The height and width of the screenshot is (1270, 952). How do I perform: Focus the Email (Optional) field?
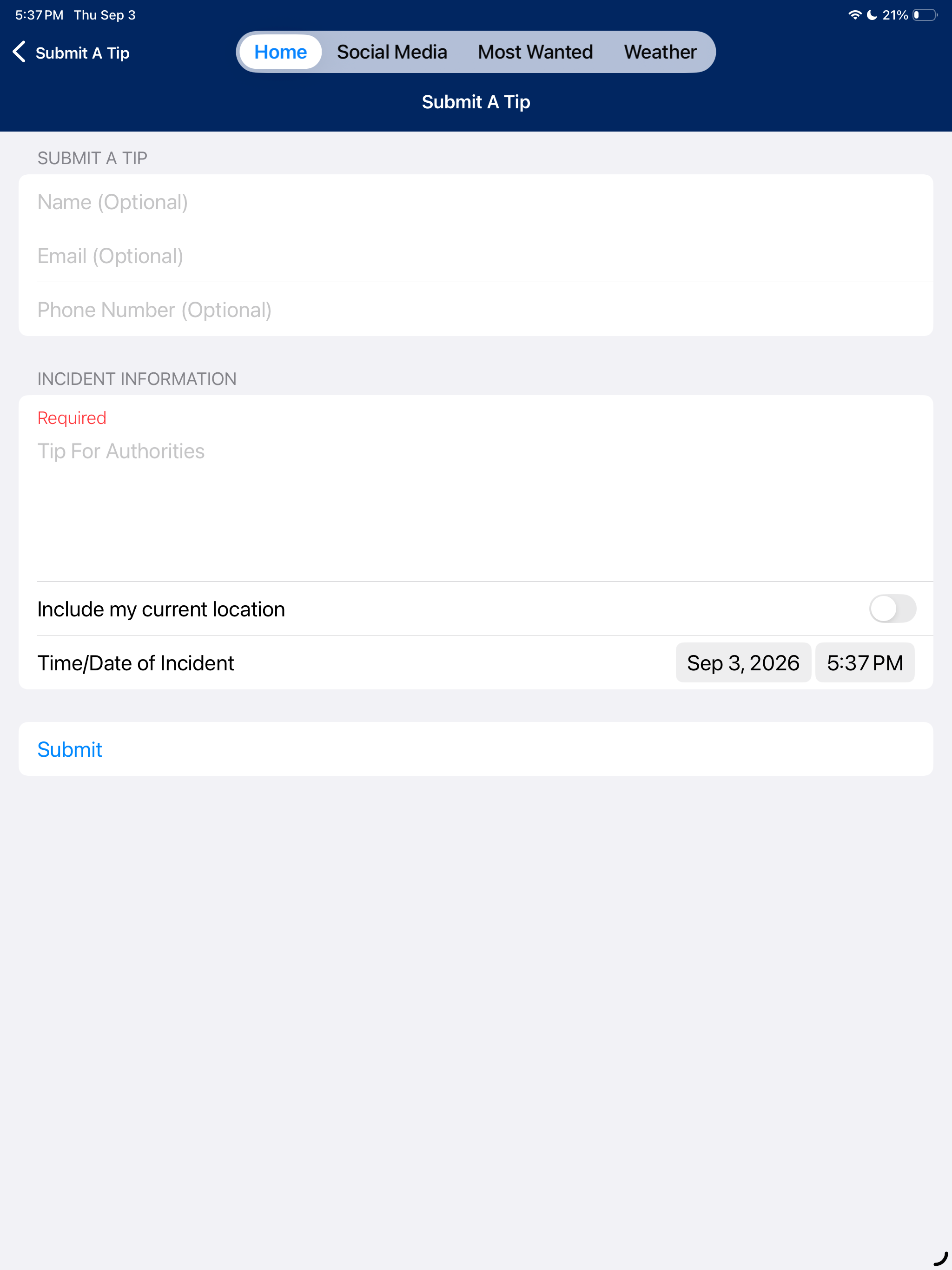click(x=476, y=256)
